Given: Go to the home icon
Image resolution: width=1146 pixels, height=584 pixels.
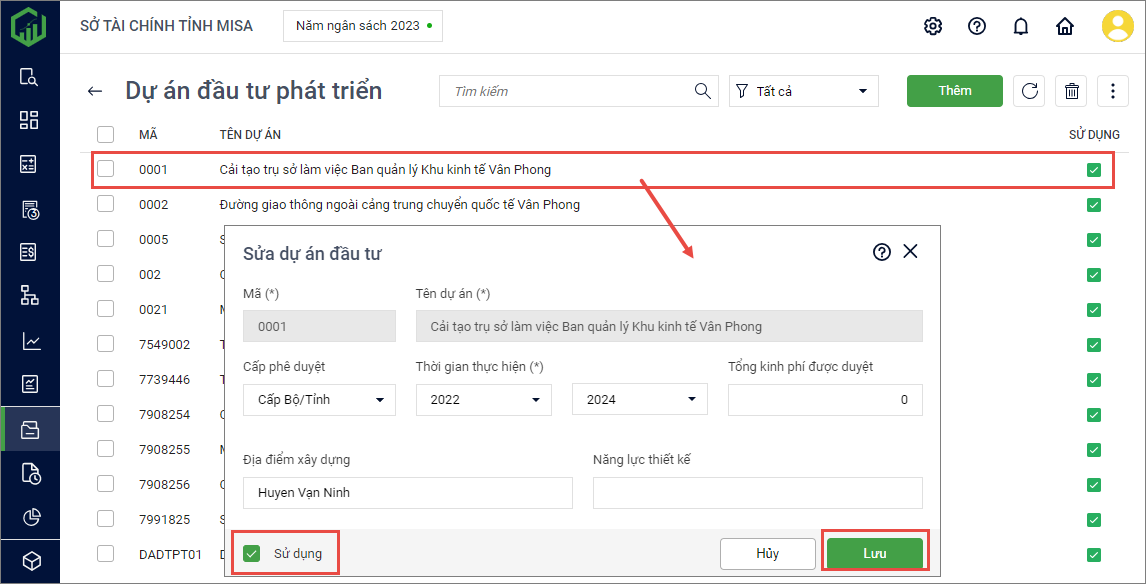Looking at the screenshot, I should 1065,26.
